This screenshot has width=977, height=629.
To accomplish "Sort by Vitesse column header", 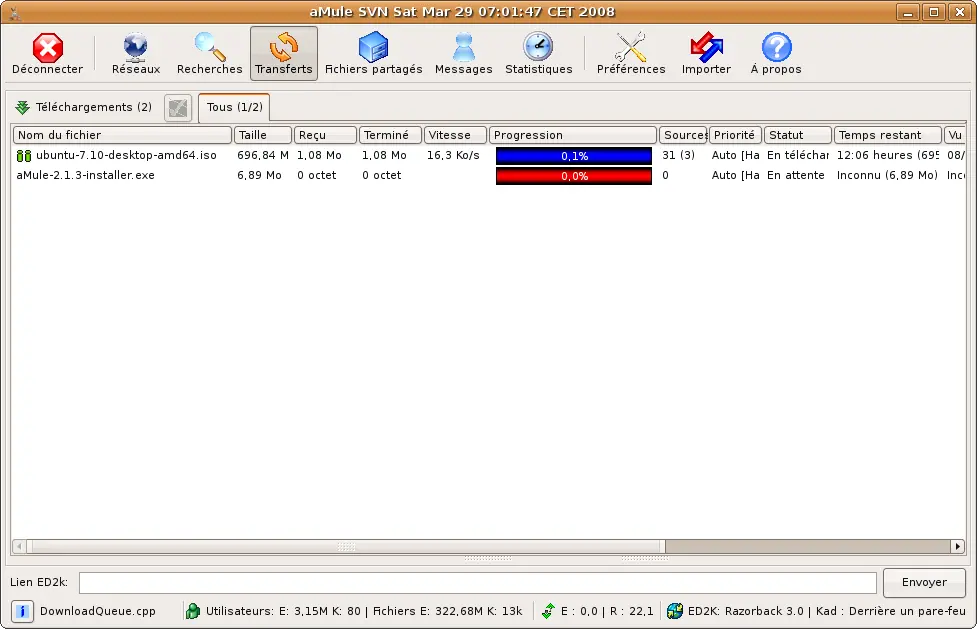I will (455, 135).
